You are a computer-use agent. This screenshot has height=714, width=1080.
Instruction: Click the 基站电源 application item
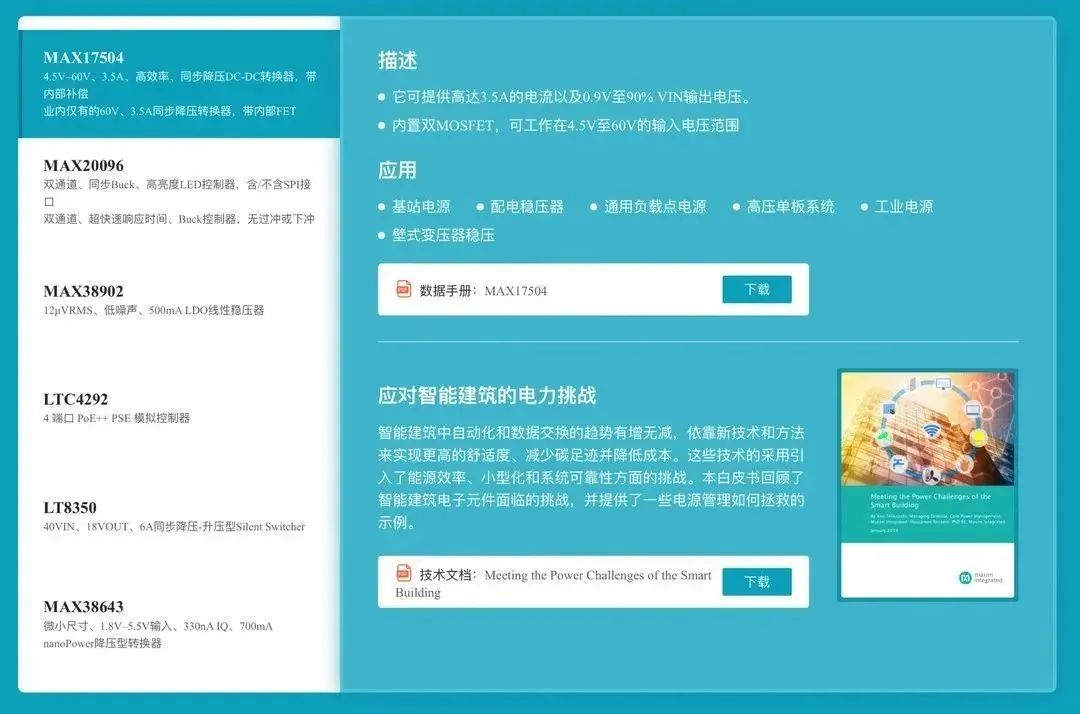(421, 207)
